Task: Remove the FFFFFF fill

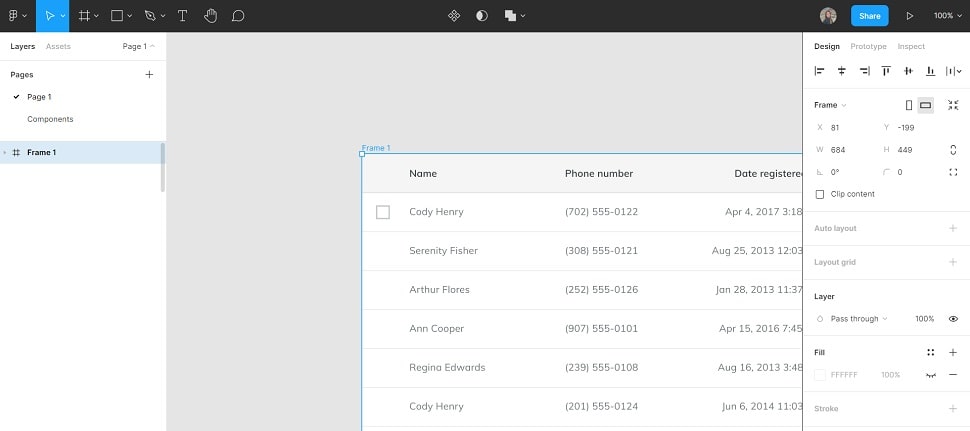Action: (953, 375)
